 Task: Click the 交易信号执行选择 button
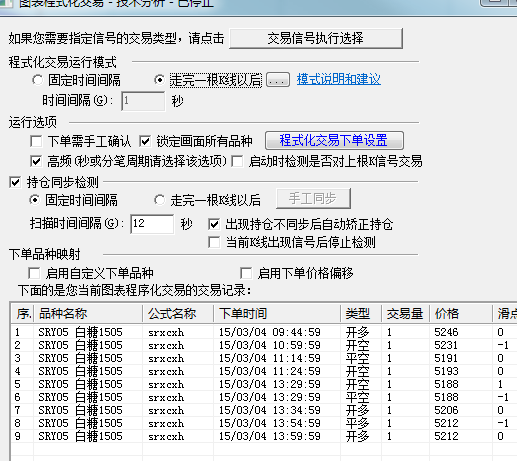(316, 38)
